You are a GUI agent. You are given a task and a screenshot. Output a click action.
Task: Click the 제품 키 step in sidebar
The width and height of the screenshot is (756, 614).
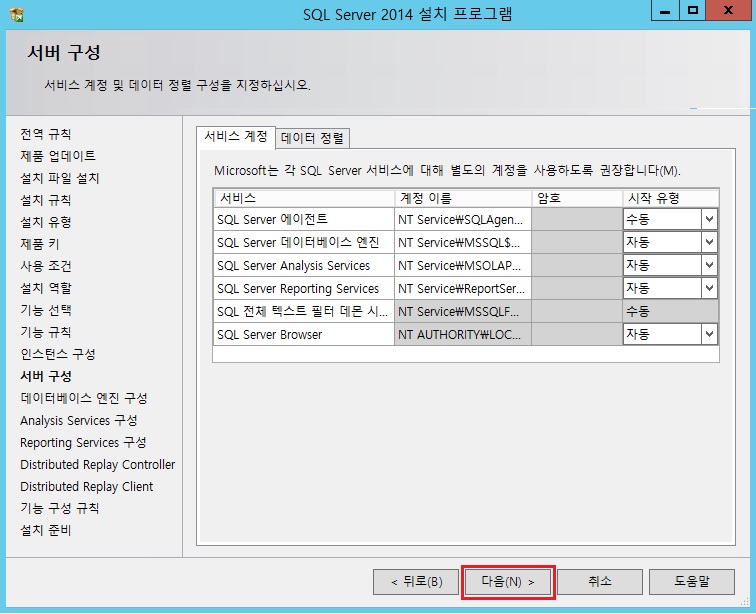(x=40, y=244)
